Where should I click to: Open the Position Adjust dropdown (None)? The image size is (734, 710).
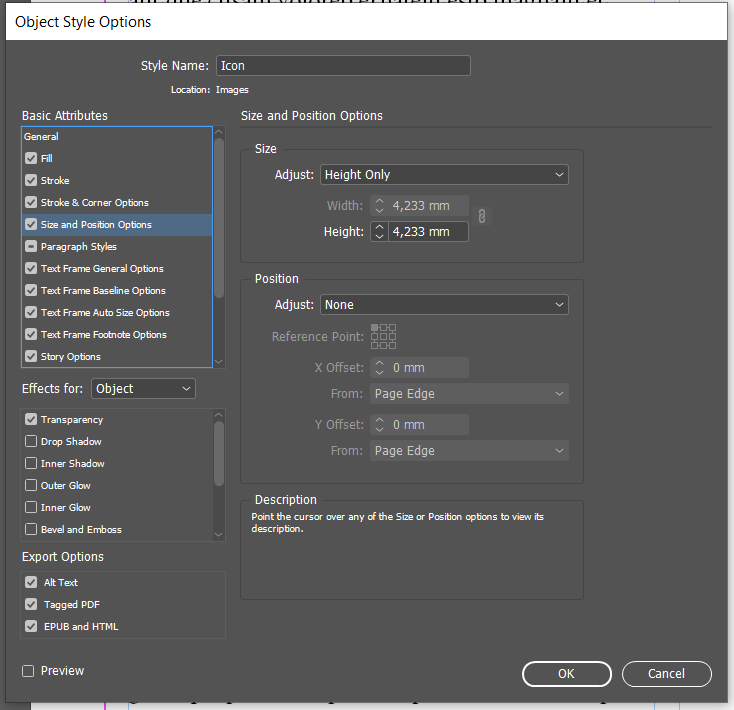pos(444,305)
